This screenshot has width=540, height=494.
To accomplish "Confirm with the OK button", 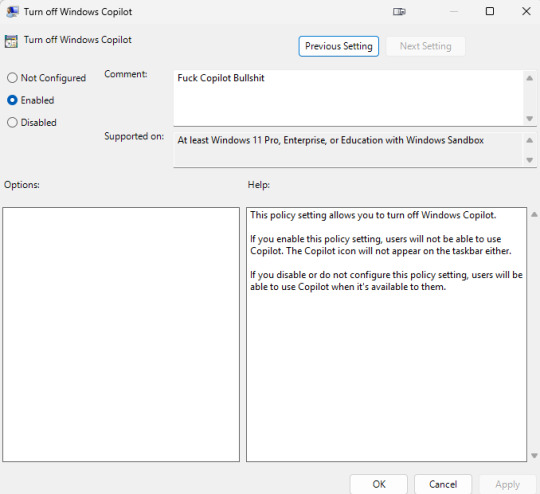I will pyautogui.click(x=379, y=484).
